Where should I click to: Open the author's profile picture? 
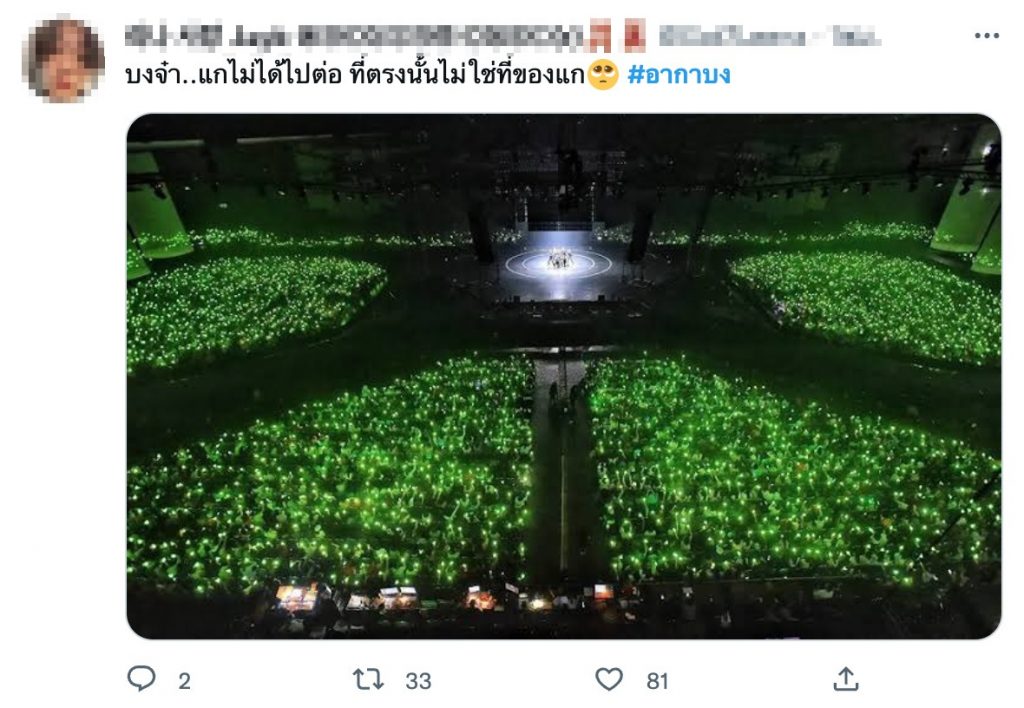pos(64,60)
